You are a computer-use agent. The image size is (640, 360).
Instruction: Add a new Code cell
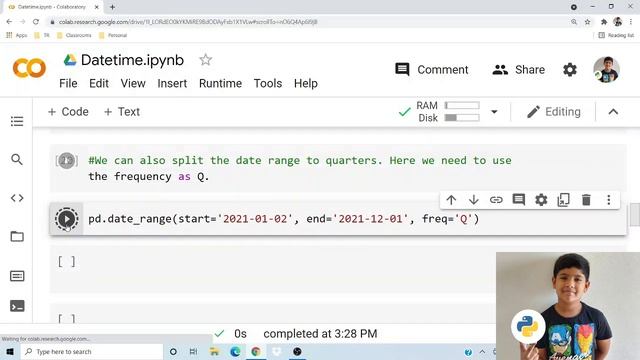(68, 112)
